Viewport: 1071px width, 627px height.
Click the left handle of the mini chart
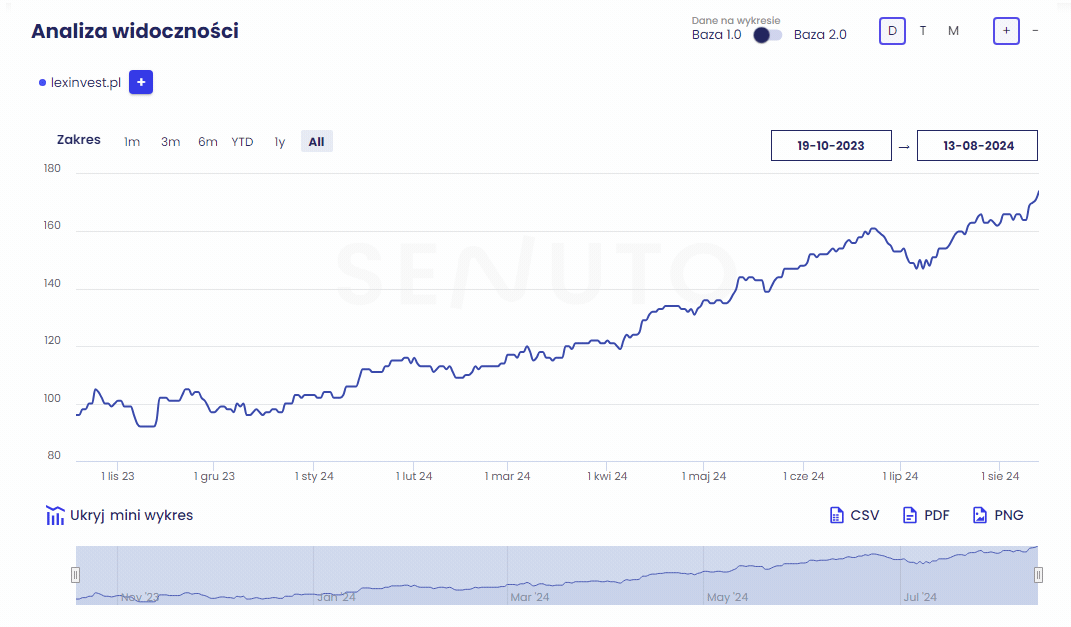[x=75, y=575]
